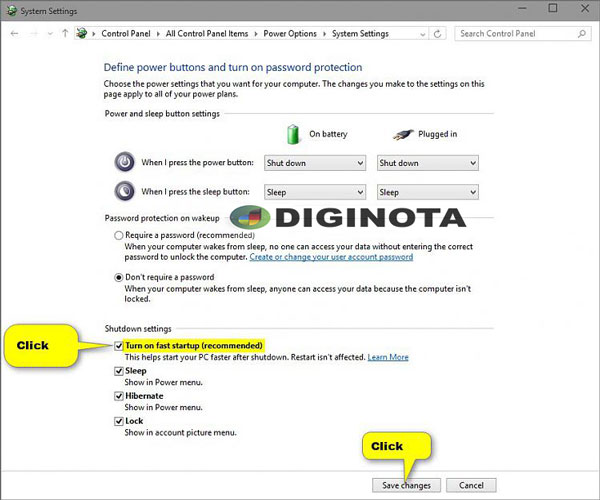Click the Cancel button

[471, 485]
